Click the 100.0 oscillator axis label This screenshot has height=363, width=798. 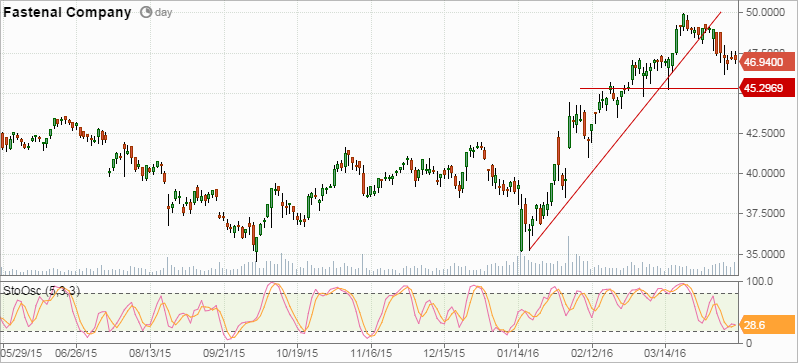pyautogui.click(x=759, y=281)
